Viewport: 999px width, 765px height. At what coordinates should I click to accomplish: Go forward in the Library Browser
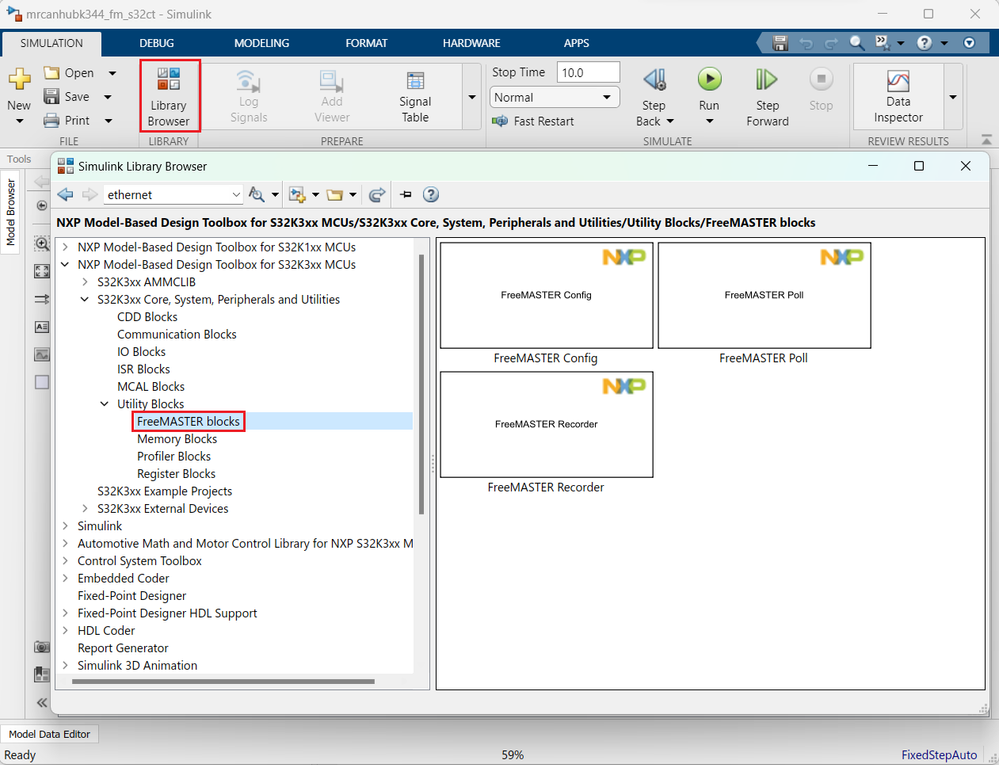point(90,194)
